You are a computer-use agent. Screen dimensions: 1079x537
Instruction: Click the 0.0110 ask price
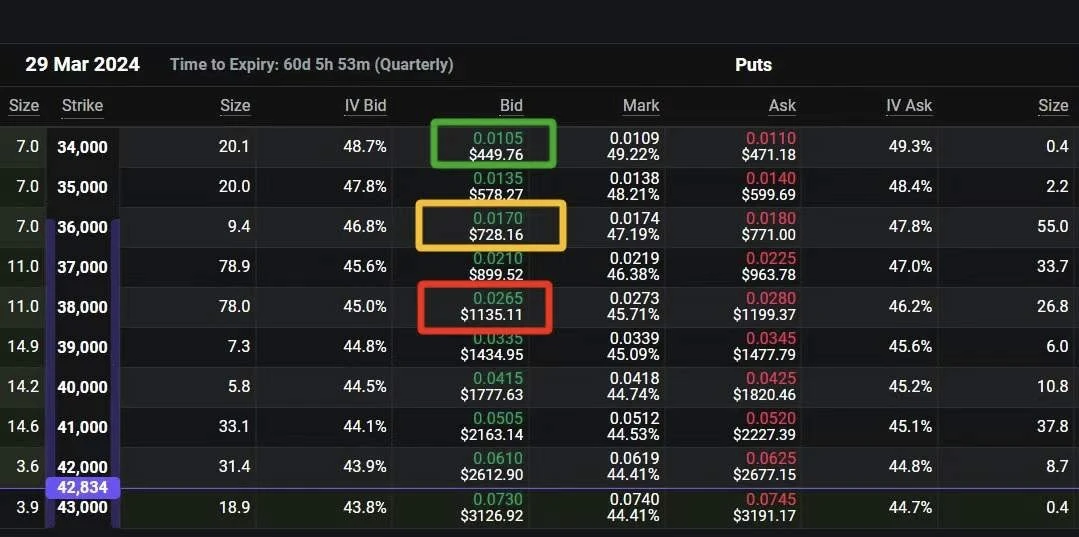coord(771,139)
